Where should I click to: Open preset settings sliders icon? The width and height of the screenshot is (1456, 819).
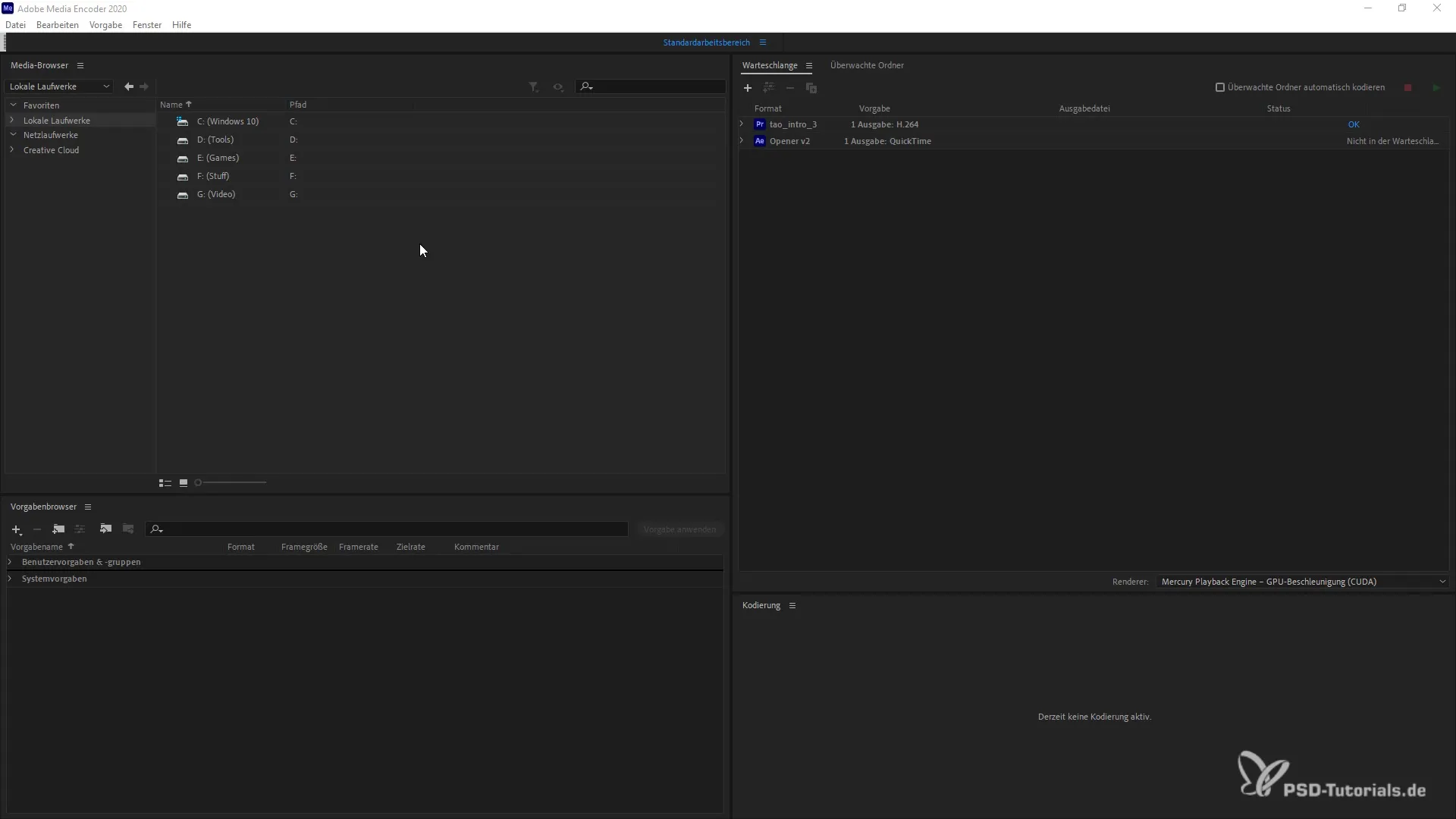point(80,529)
